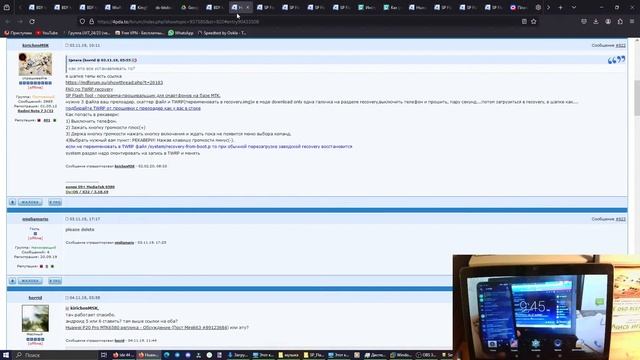Open borrd user profile link
This screenshot has height=360, width=640.
click(x=35, y=298)
